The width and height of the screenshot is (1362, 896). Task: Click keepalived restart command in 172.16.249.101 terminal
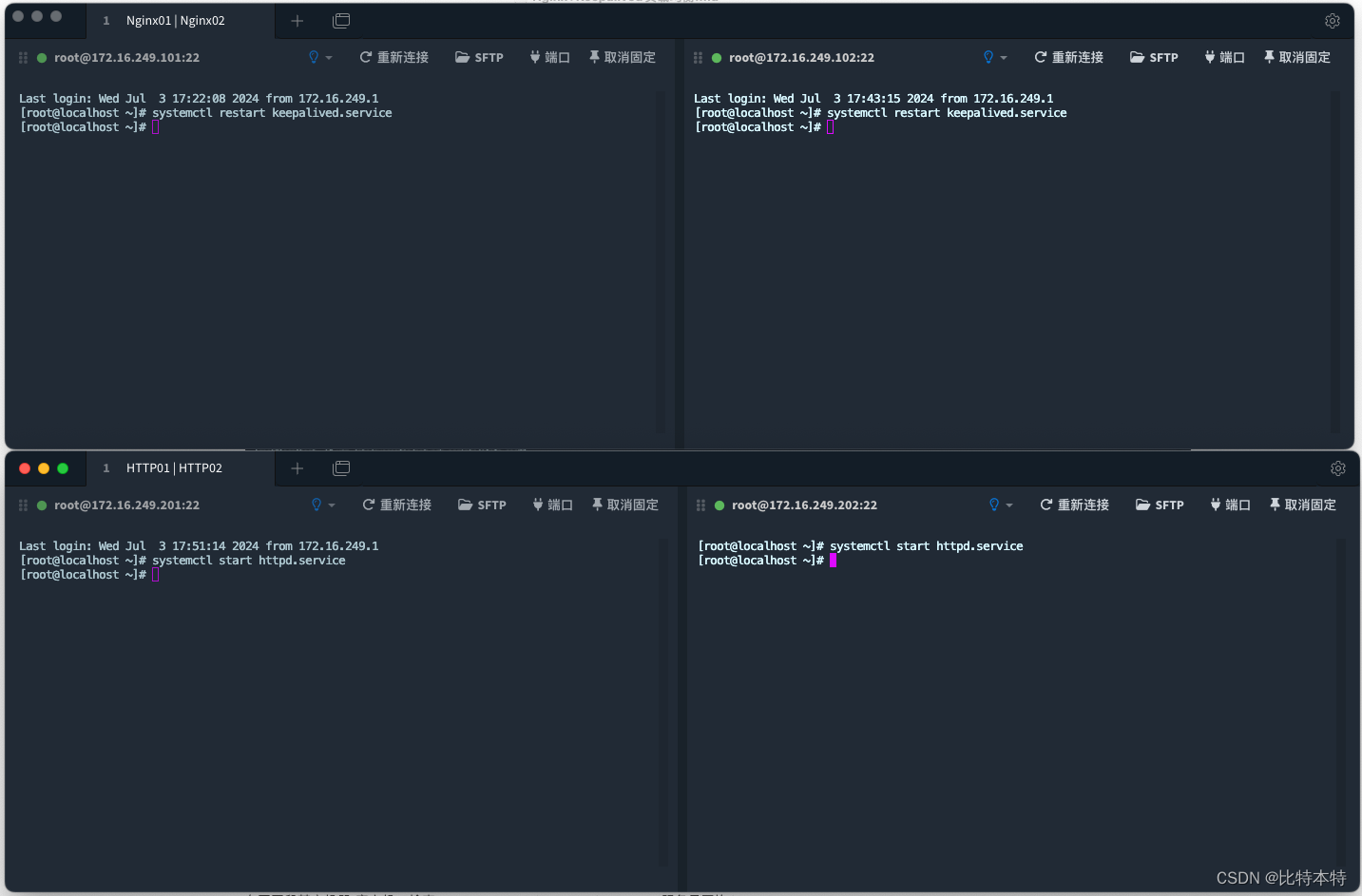(x=272, y=113)
